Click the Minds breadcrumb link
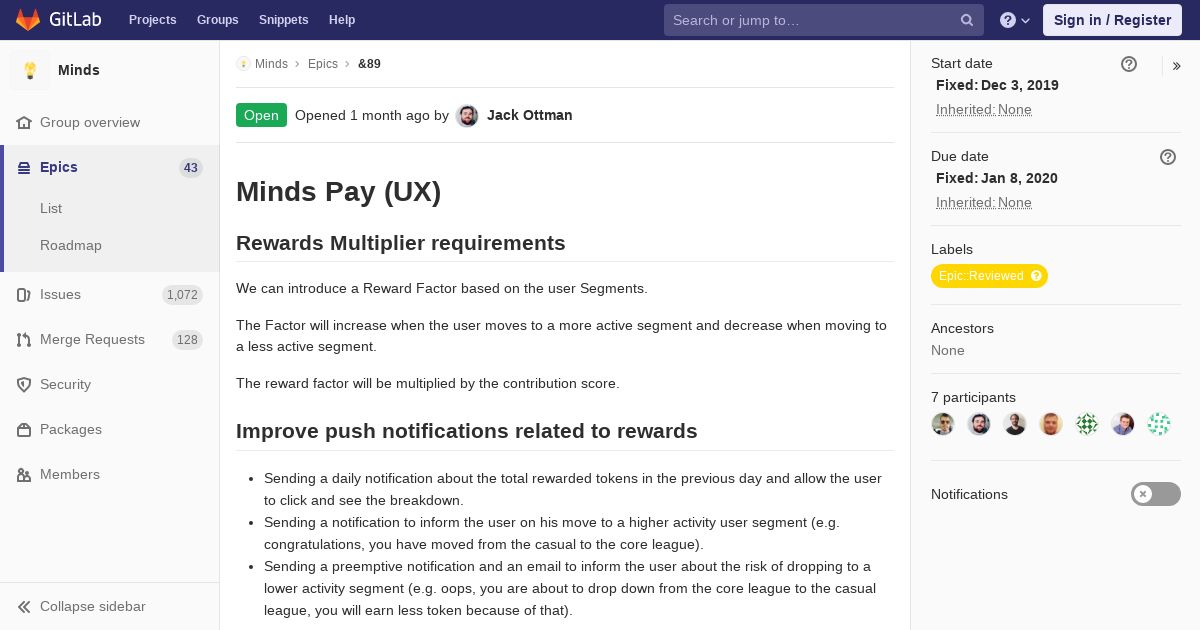 [x=271, y=64]
